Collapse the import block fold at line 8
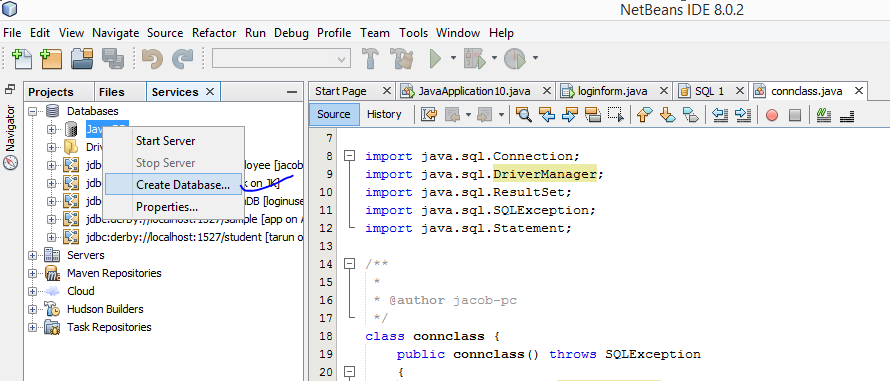The image size is (890, 381). (x=350, y=156)
